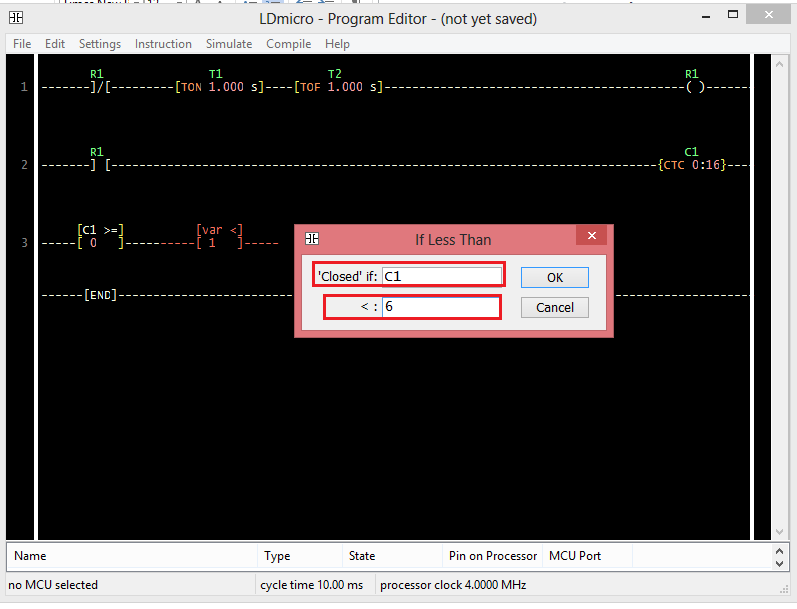Click the END rung marker
This screenshot has width=797, height=609.
pos(100,295)
